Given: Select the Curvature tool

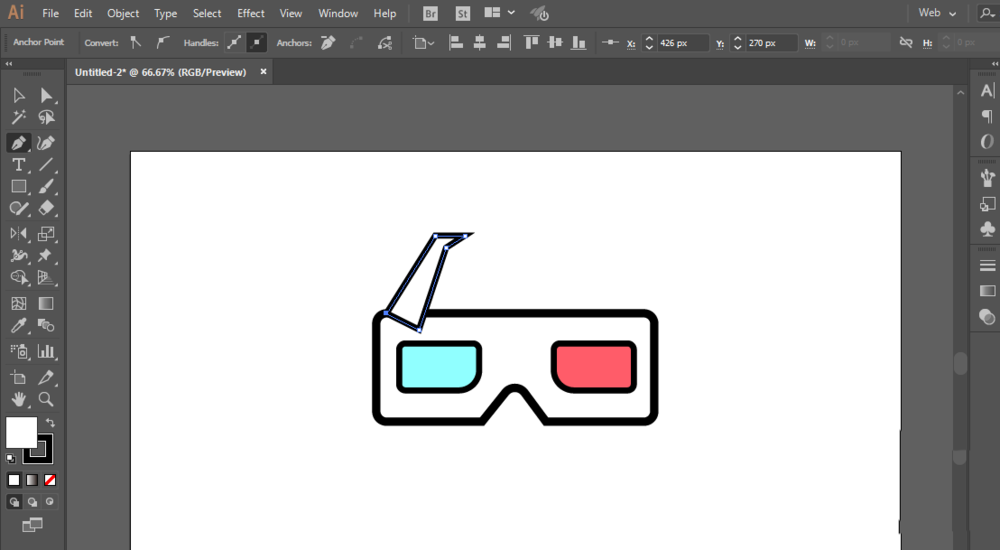Looking at the screenshot, I should pos(46,142).
